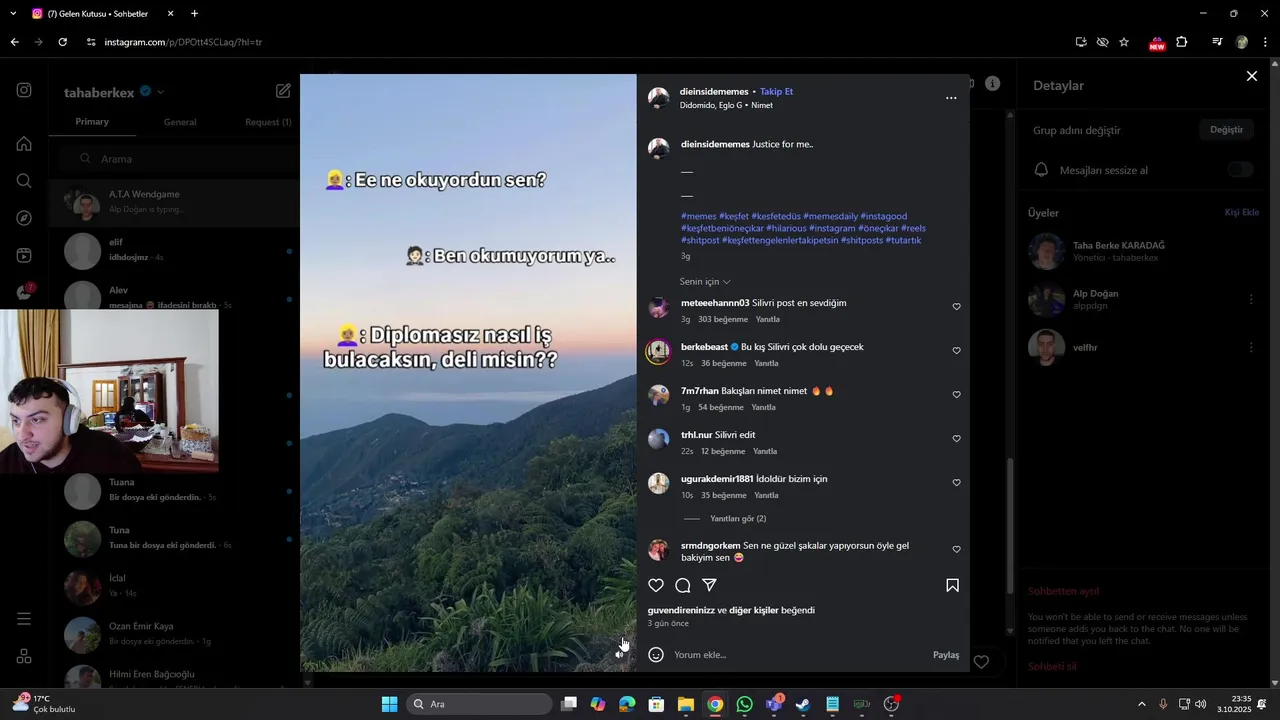
Task: Expand the tahaberkex account switcher
Action: click(x=160, y=92)
